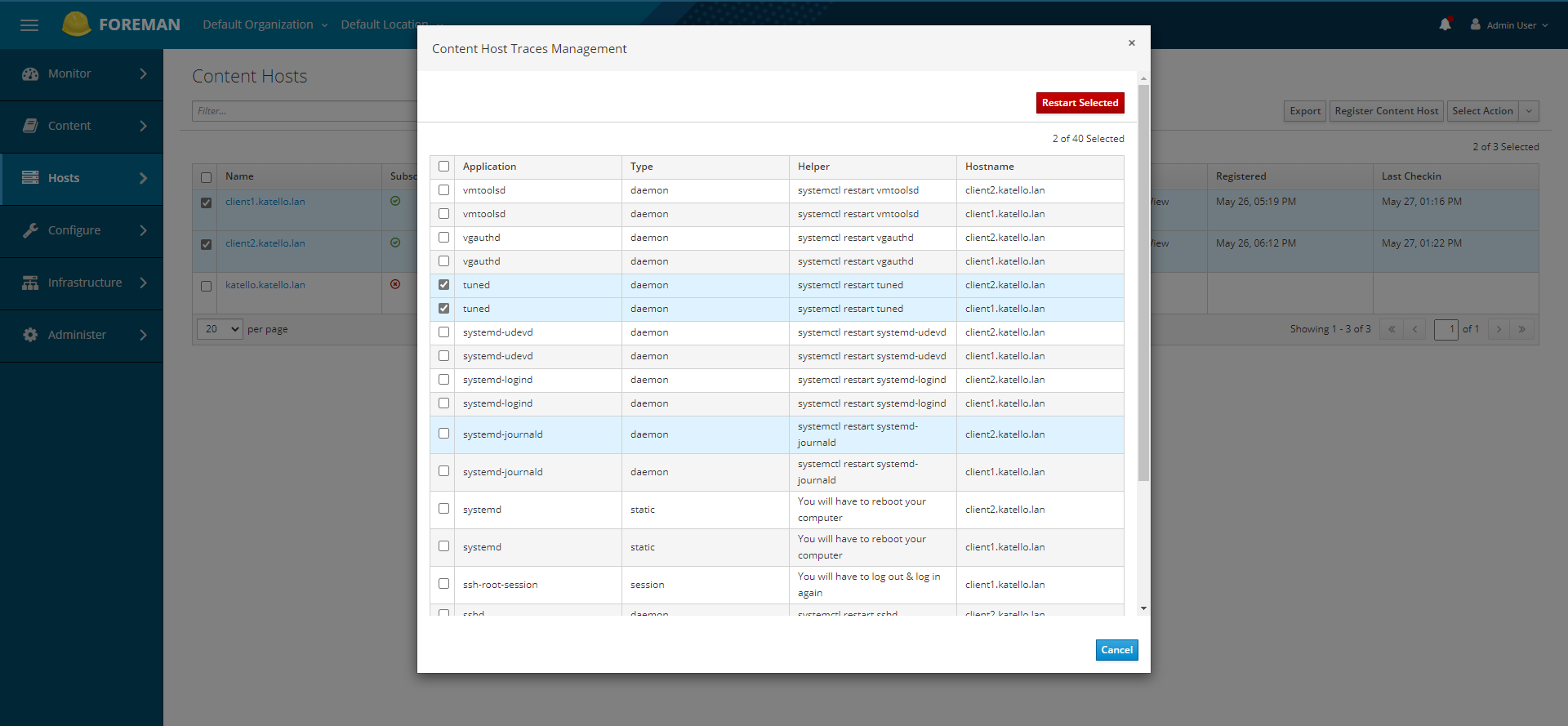Go to last page of results
This screenshot has width=1568, height=726.
[x=1522, y=329]
